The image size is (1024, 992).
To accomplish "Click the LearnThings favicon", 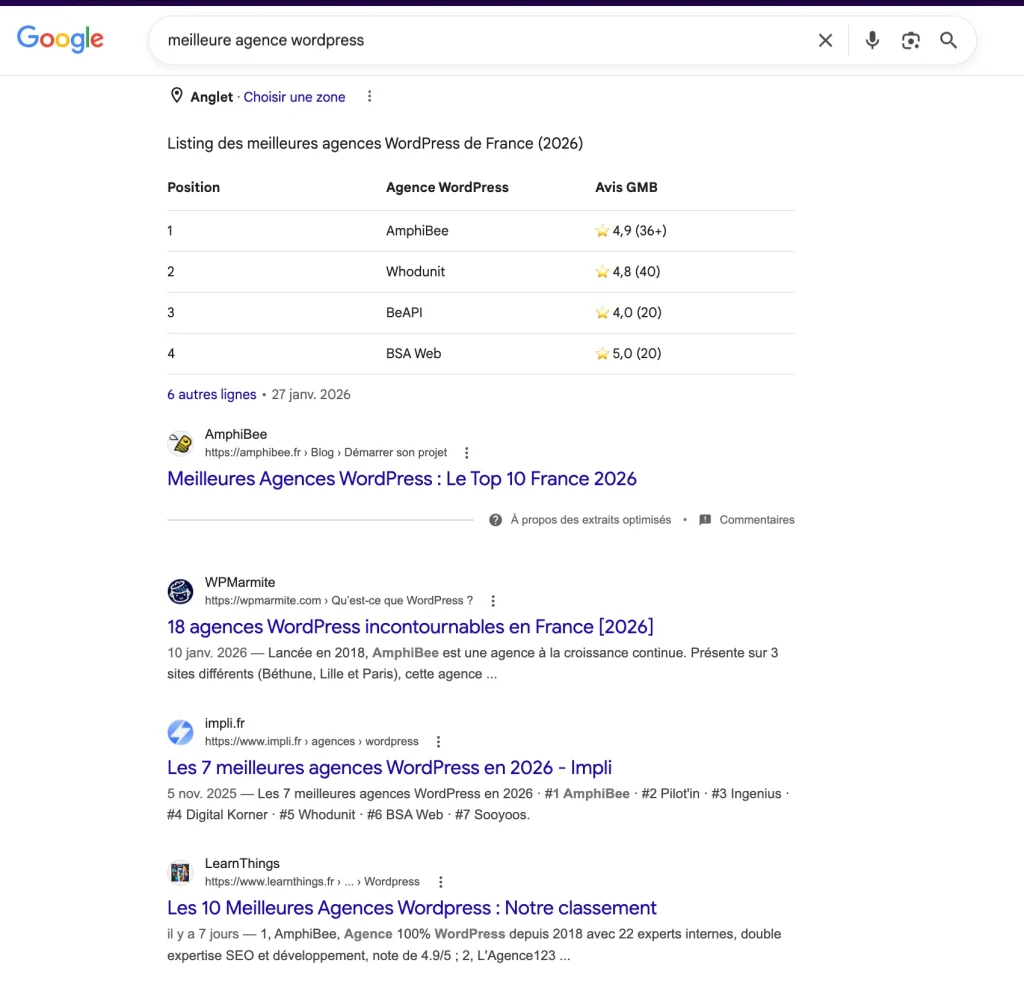I will (180, 872).
